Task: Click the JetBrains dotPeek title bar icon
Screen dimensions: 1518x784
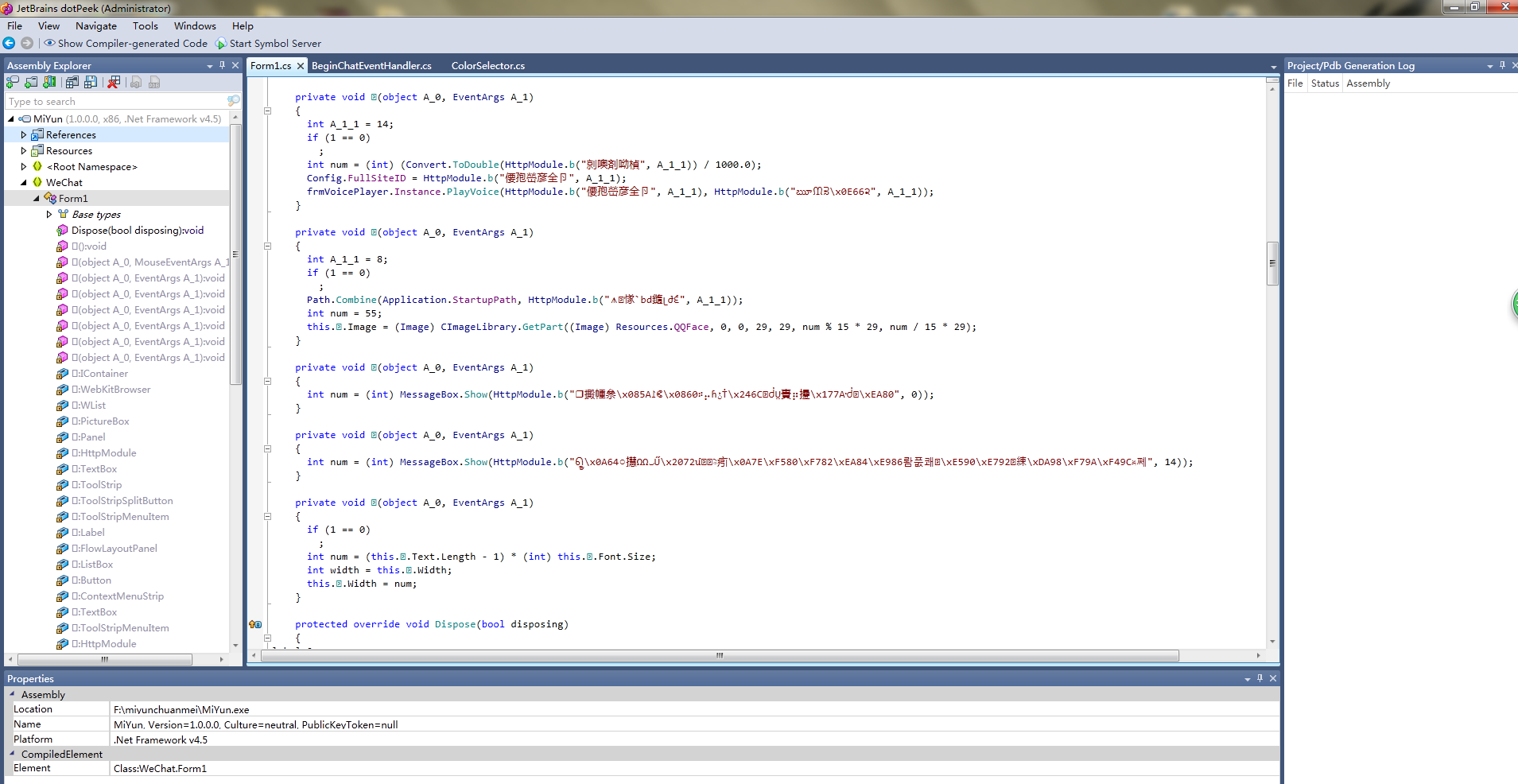Action: tap(7, 8)
